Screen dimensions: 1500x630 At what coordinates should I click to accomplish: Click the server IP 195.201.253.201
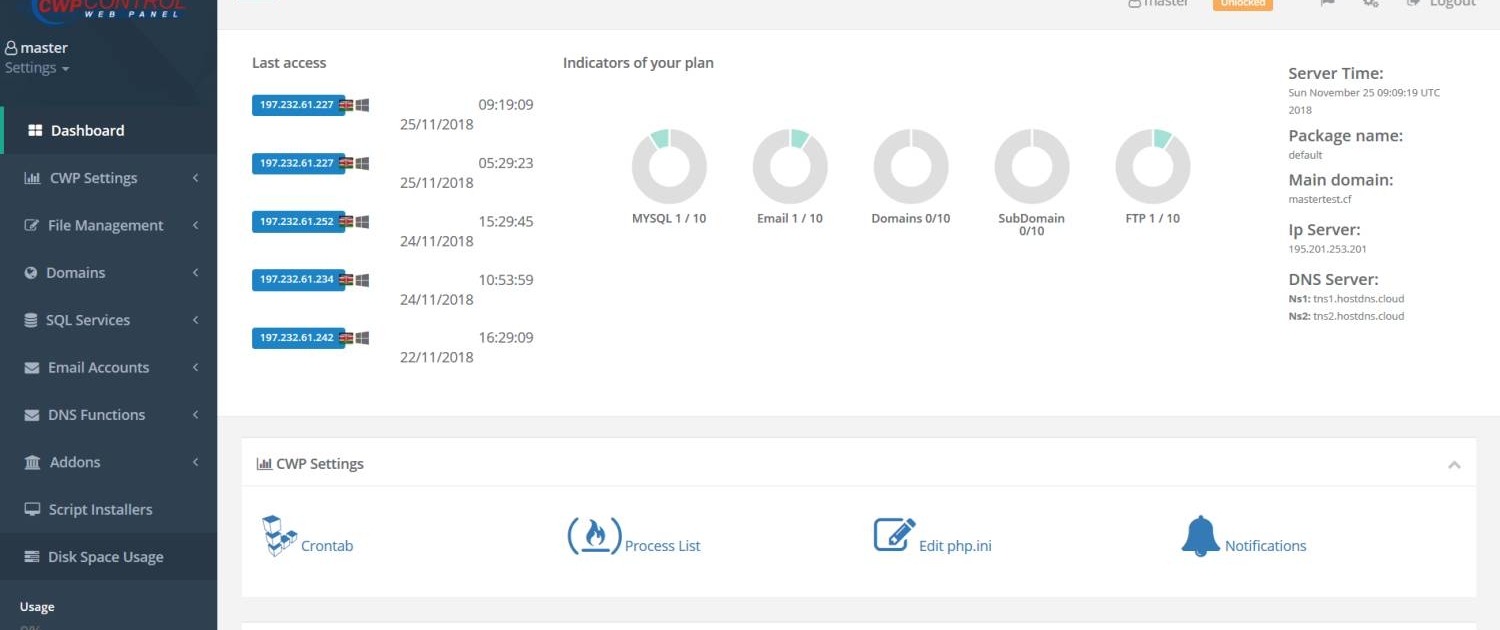pos(1327,249)
